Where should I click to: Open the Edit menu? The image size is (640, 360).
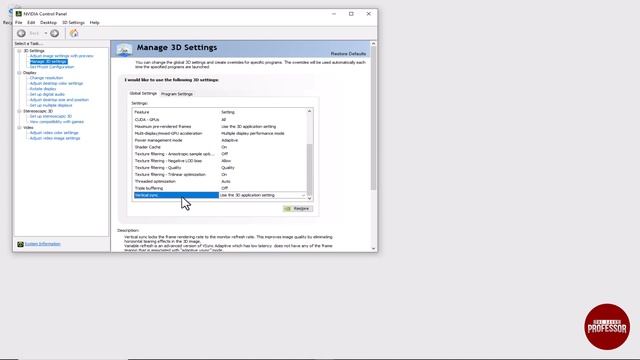click(x=31, y=22)
